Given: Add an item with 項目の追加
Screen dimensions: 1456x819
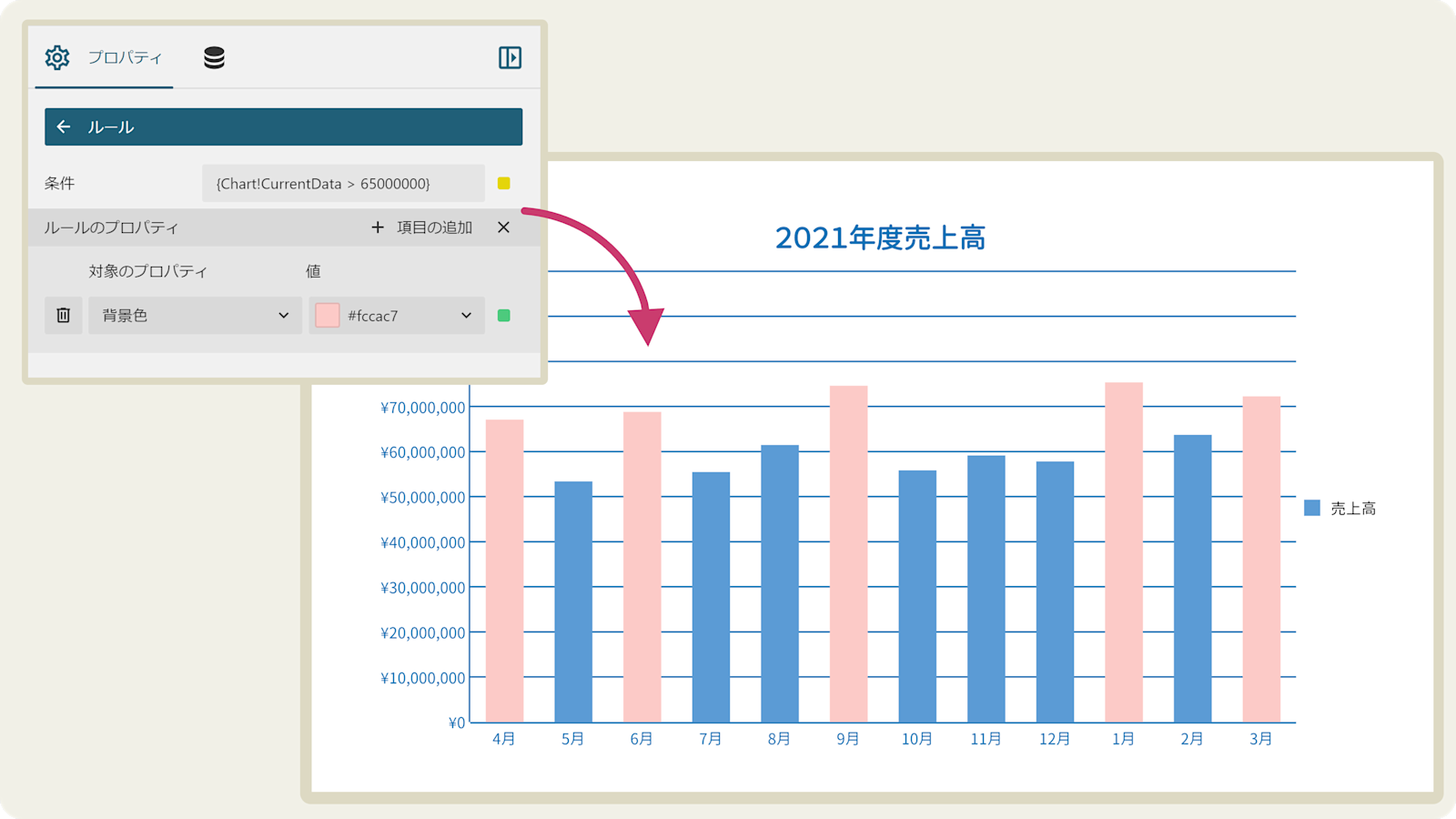Looking at the screenshot, I should [x=422, y=227].
